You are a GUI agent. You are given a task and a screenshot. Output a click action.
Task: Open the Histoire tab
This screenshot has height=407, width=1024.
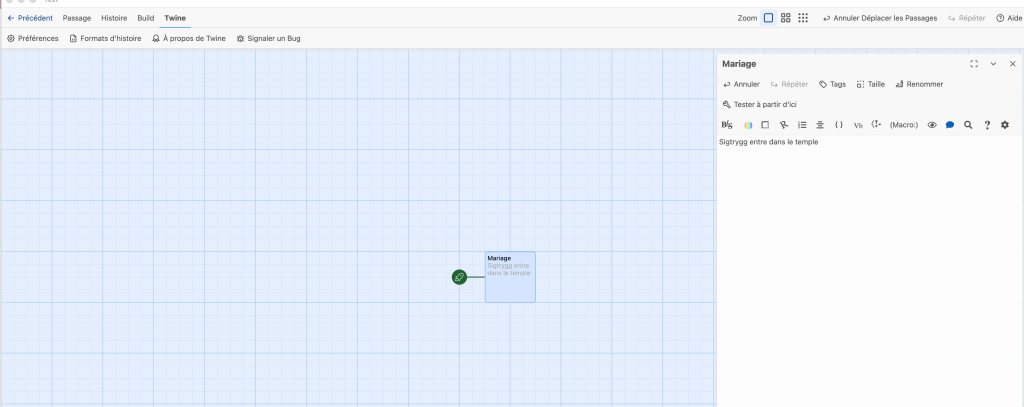(x=114, y=18)
